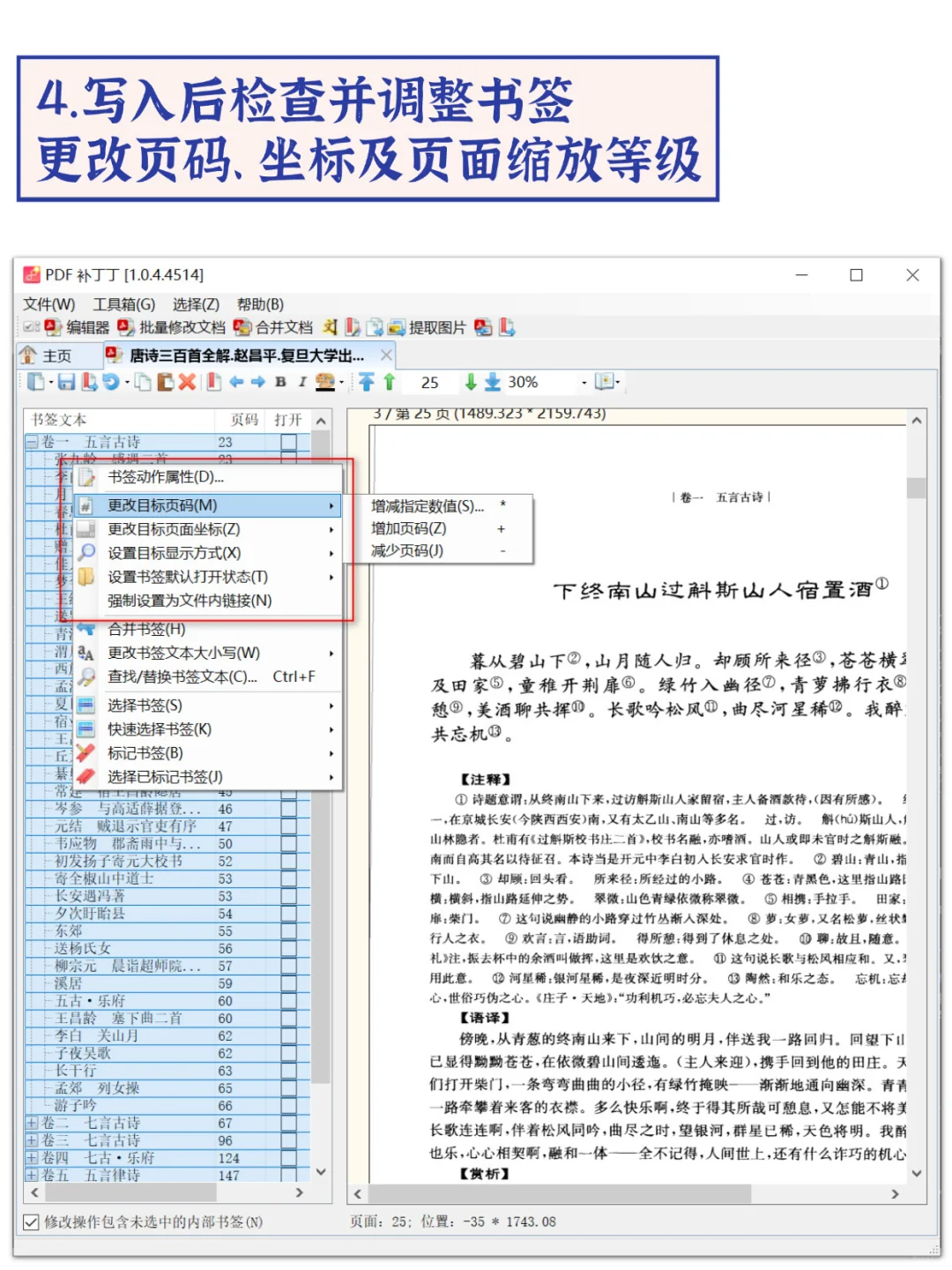952x1270 pixels.
Task: Choose 书签动作属性(D)... from context menu
Action: coord(208,477)
